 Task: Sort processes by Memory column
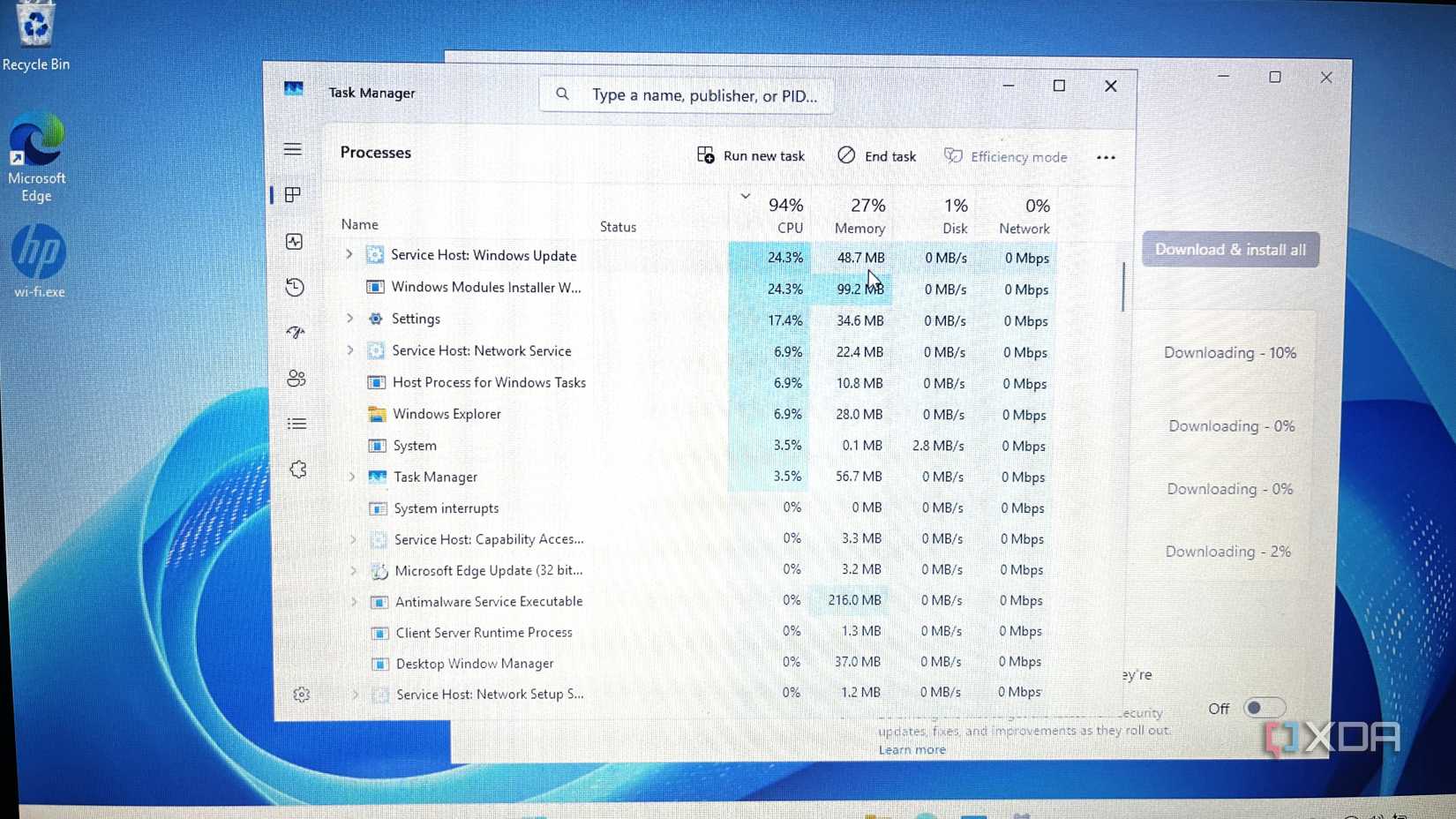coord(852,215)
